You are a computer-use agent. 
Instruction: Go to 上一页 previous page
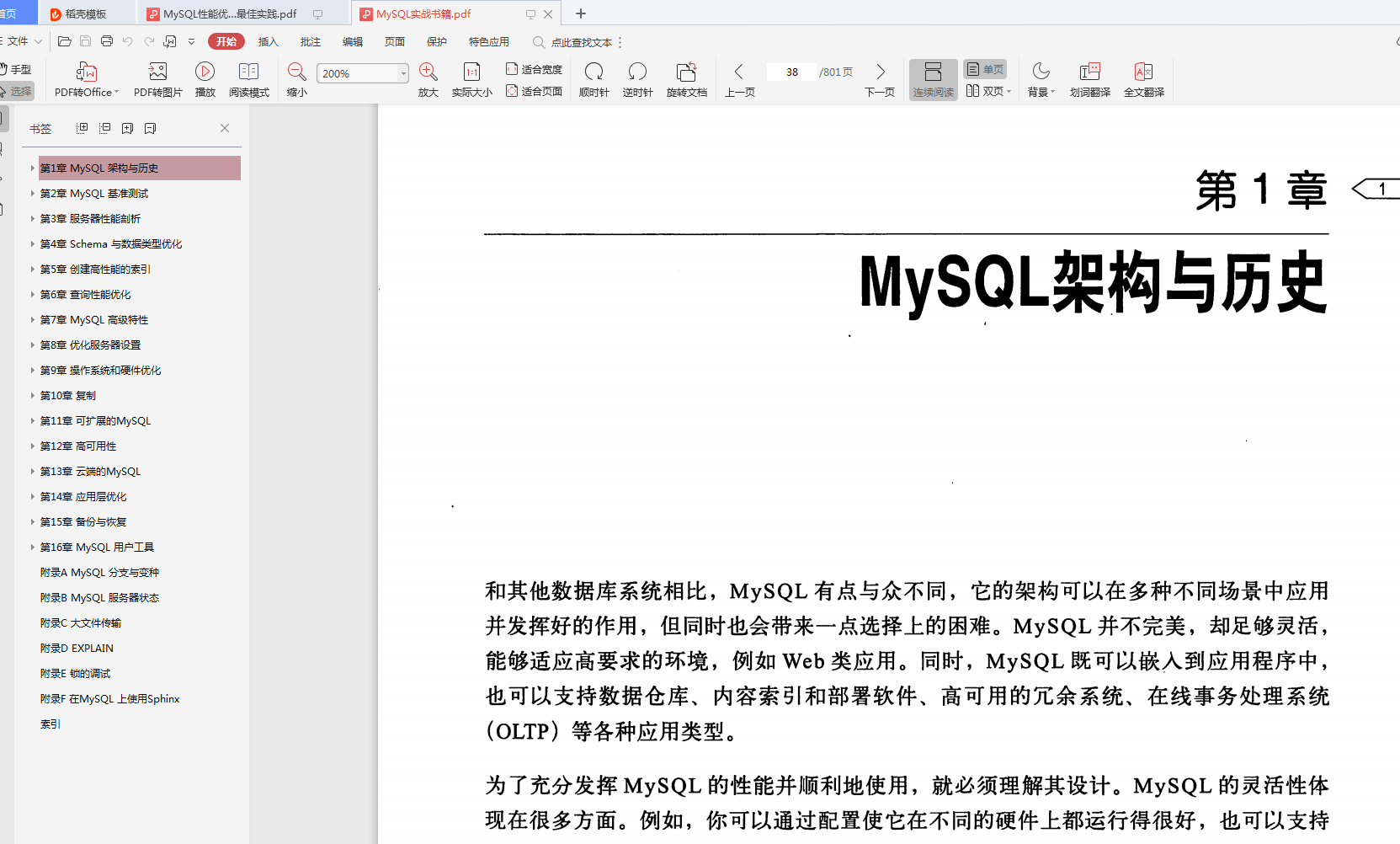point(739,79)
